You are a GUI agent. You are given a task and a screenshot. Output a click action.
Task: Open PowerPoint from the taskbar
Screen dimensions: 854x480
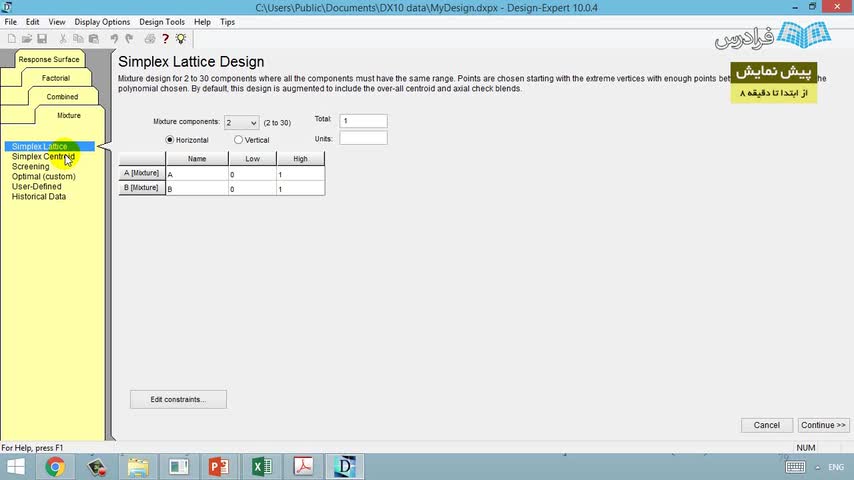click(x=219, y=467)
